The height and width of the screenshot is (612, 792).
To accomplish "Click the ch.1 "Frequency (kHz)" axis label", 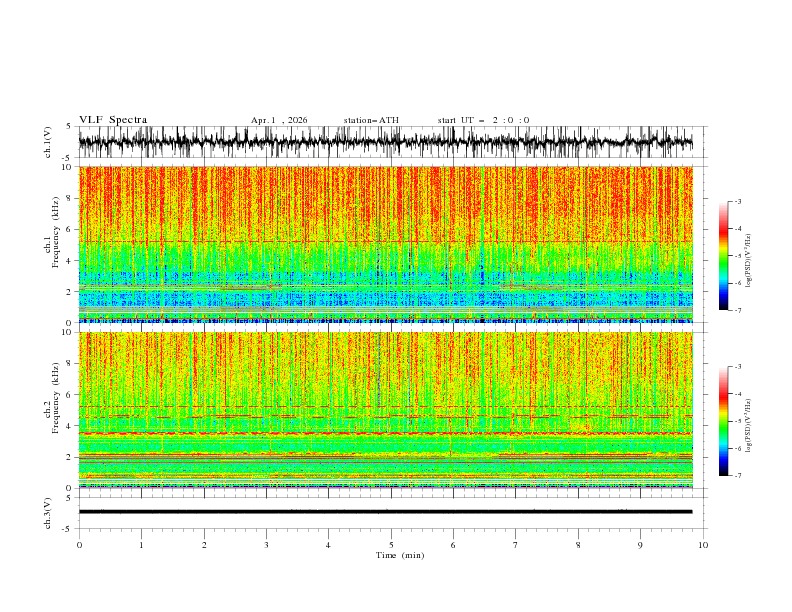I will [56, 233].
